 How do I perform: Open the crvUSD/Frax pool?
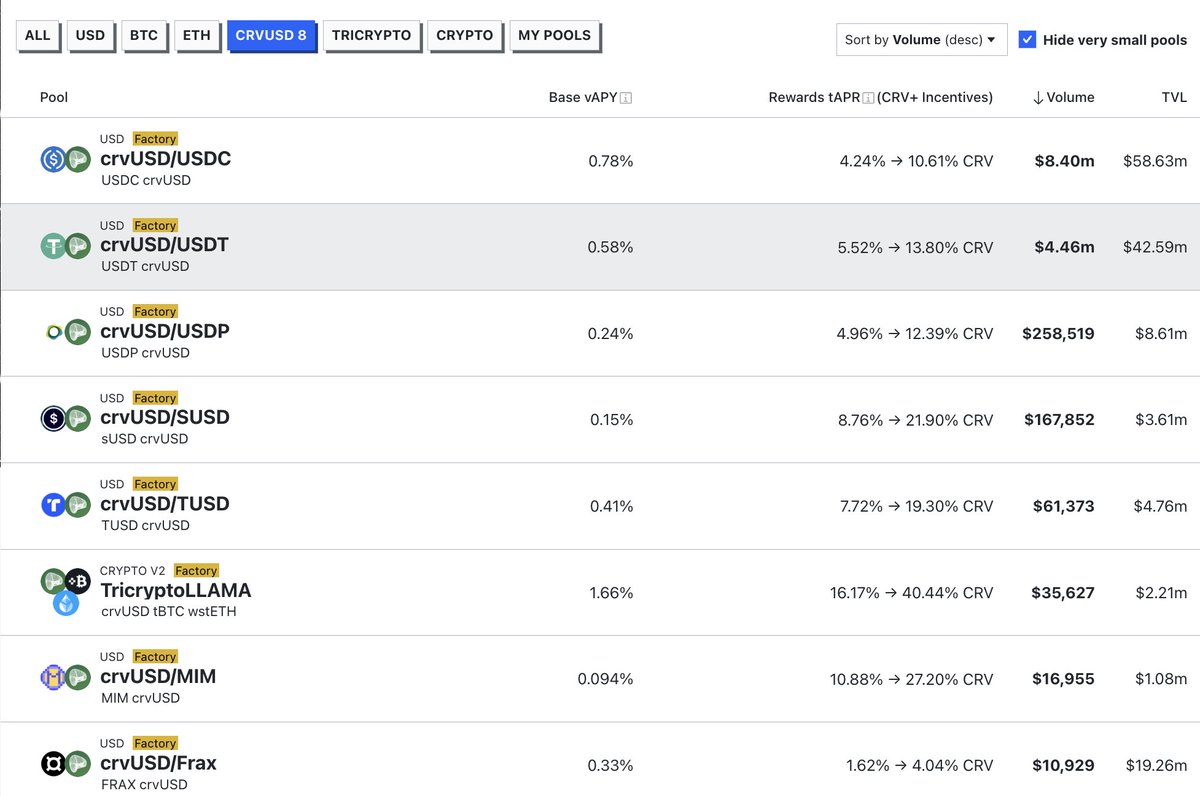(158, 763)
